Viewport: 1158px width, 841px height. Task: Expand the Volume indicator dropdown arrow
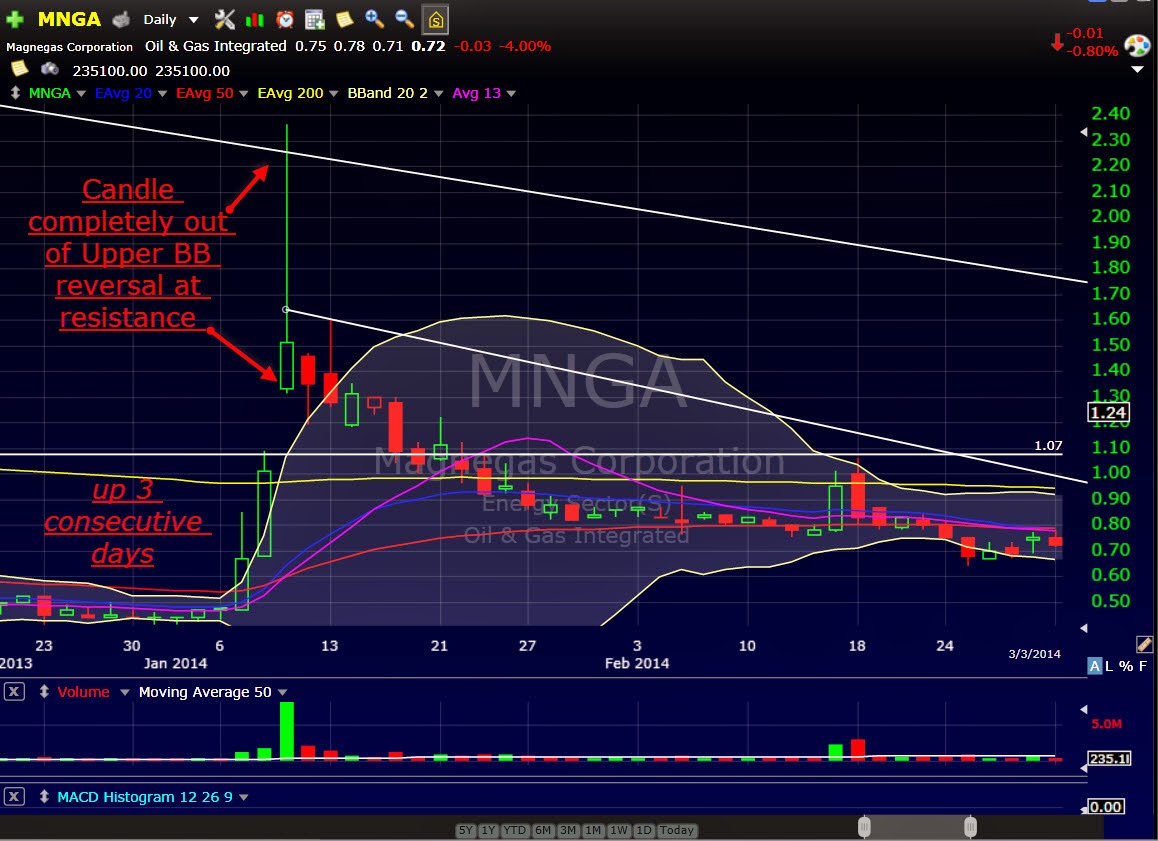125,693
